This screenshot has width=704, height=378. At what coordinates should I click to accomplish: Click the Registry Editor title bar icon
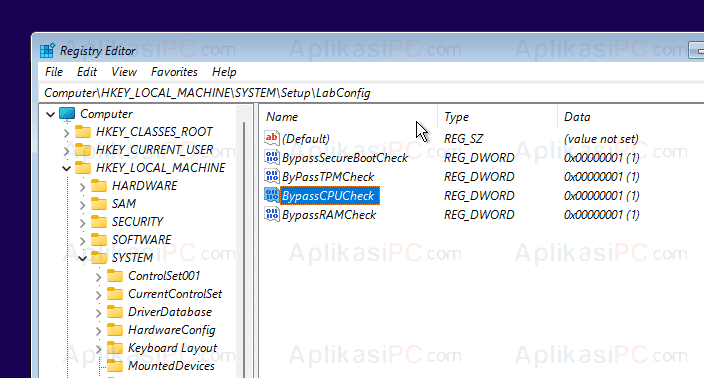point(47,51)
